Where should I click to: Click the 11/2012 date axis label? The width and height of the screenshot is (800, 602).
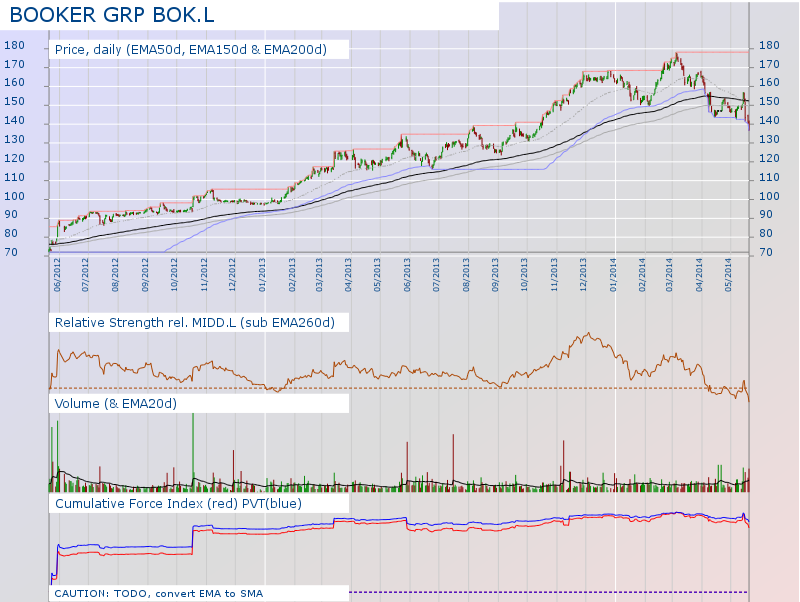coord(204,275)
